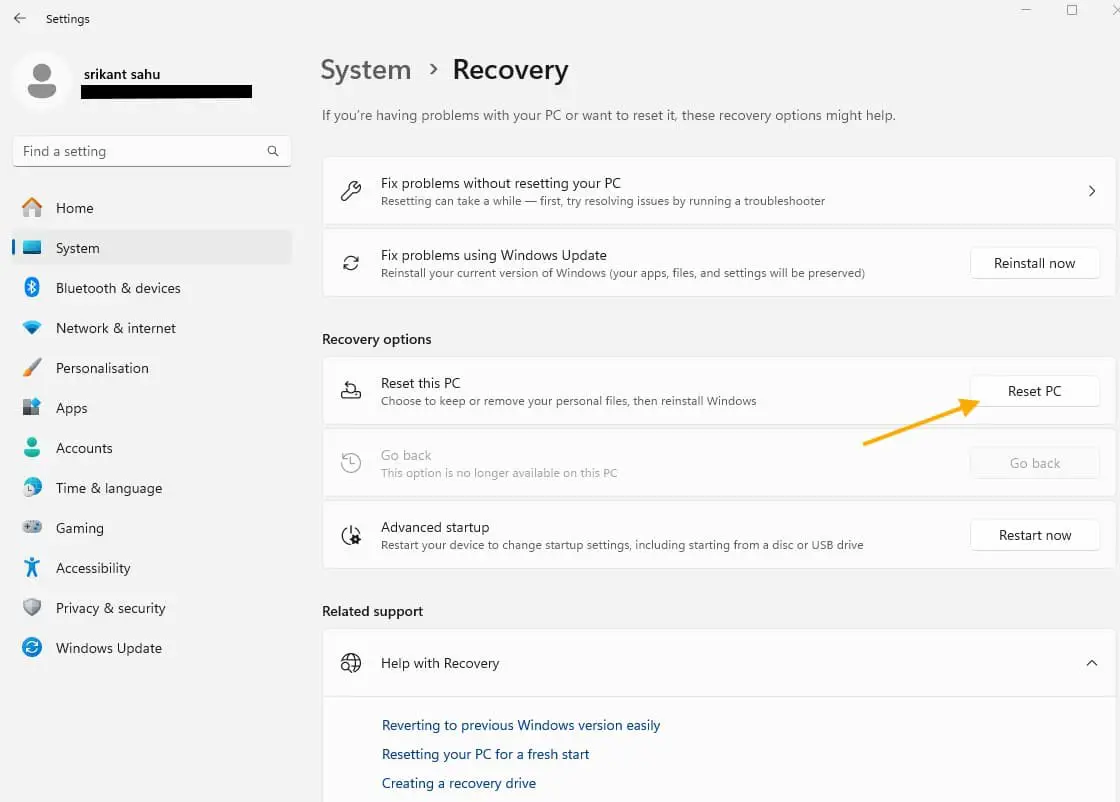
Task: Click the Bluetooth icon in sidebar
Action: pyautogui.click(x=32, y=288)
